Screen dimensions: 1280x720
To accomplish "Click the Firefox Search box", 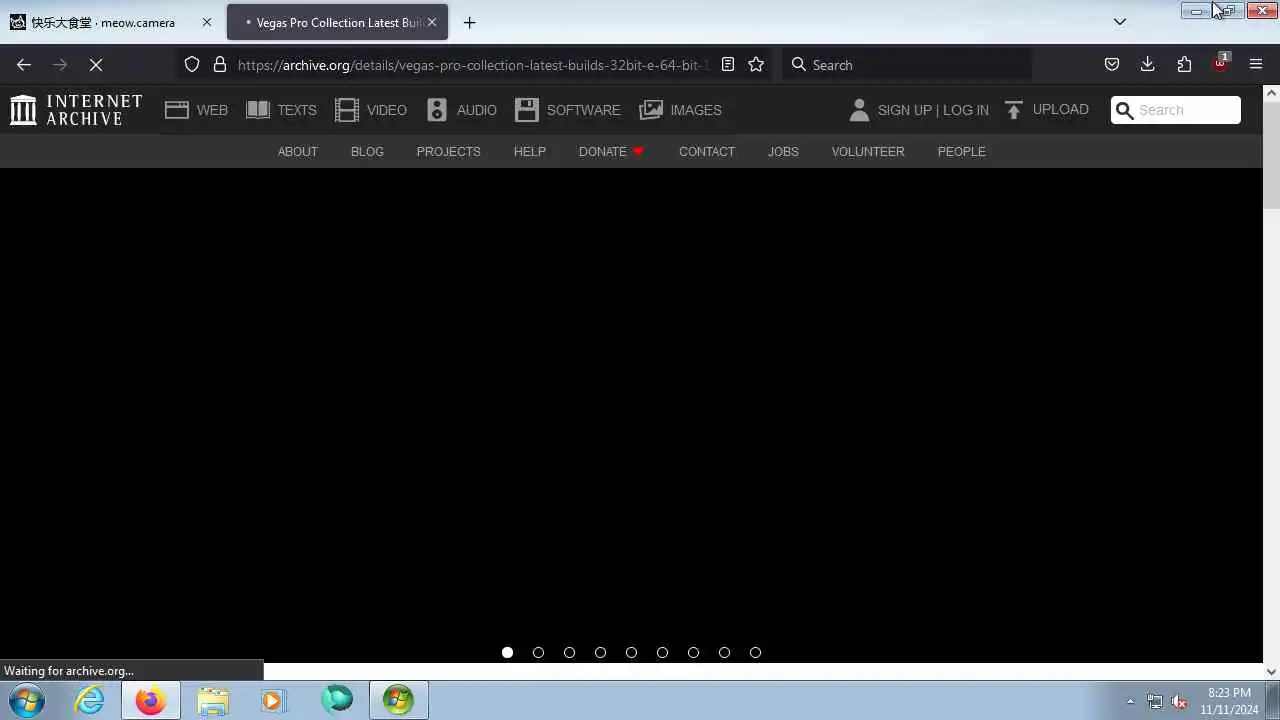I will [907, 65].
